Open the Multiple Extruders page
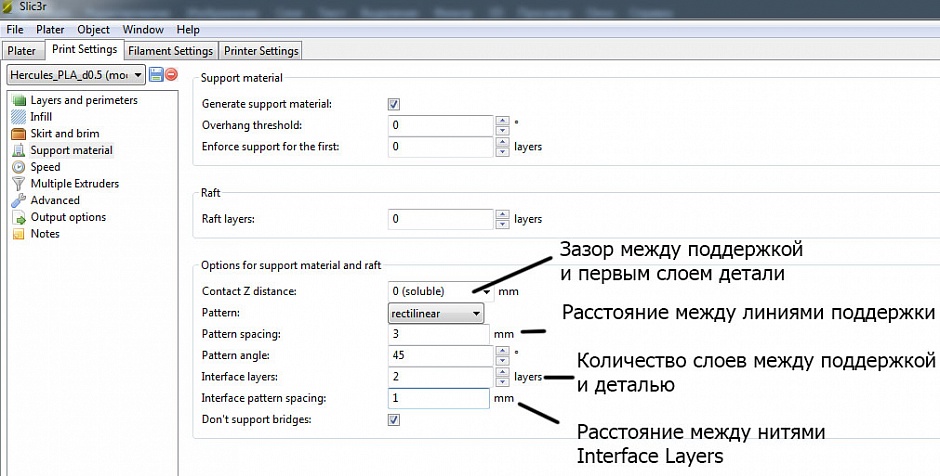This screenshot has height=476, width=940. tap(75, 184)
